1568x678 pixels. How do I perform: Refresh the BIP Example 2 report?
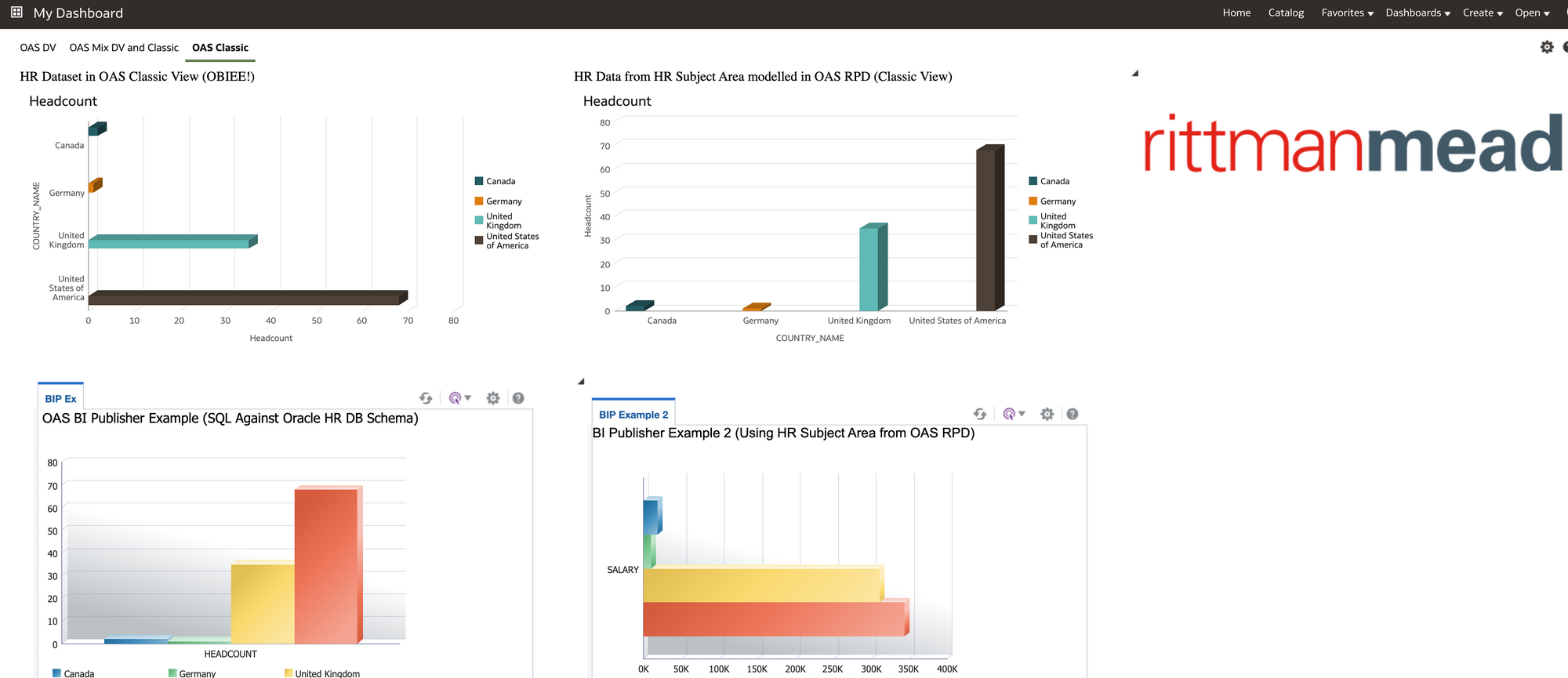pos(980,414)
